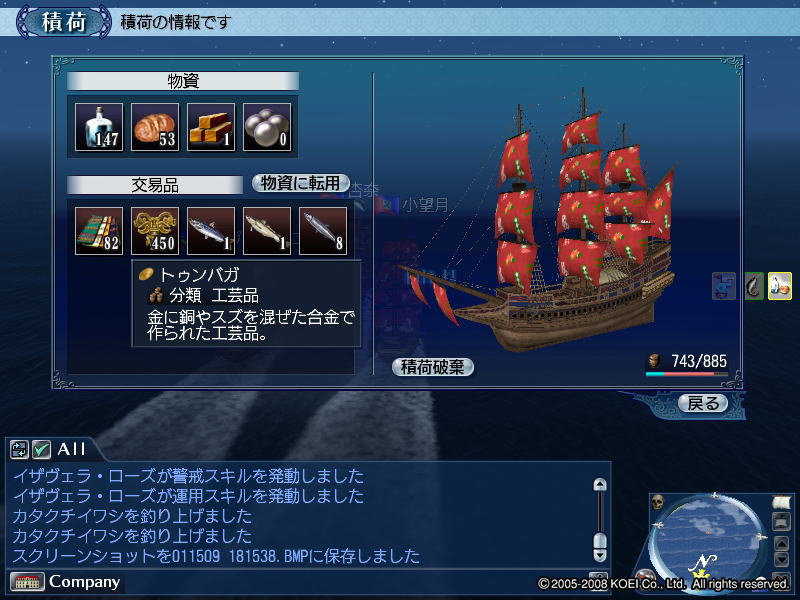Click the fishing hook skill icon

pos(754,286)
